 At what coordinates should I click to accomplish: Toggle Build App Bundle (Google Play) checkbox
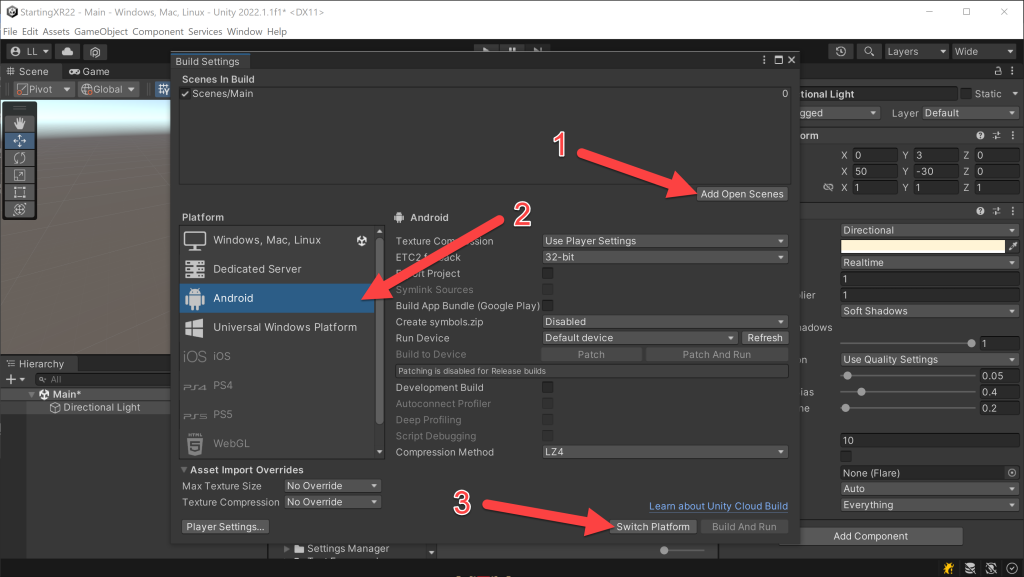click(547, 305)
